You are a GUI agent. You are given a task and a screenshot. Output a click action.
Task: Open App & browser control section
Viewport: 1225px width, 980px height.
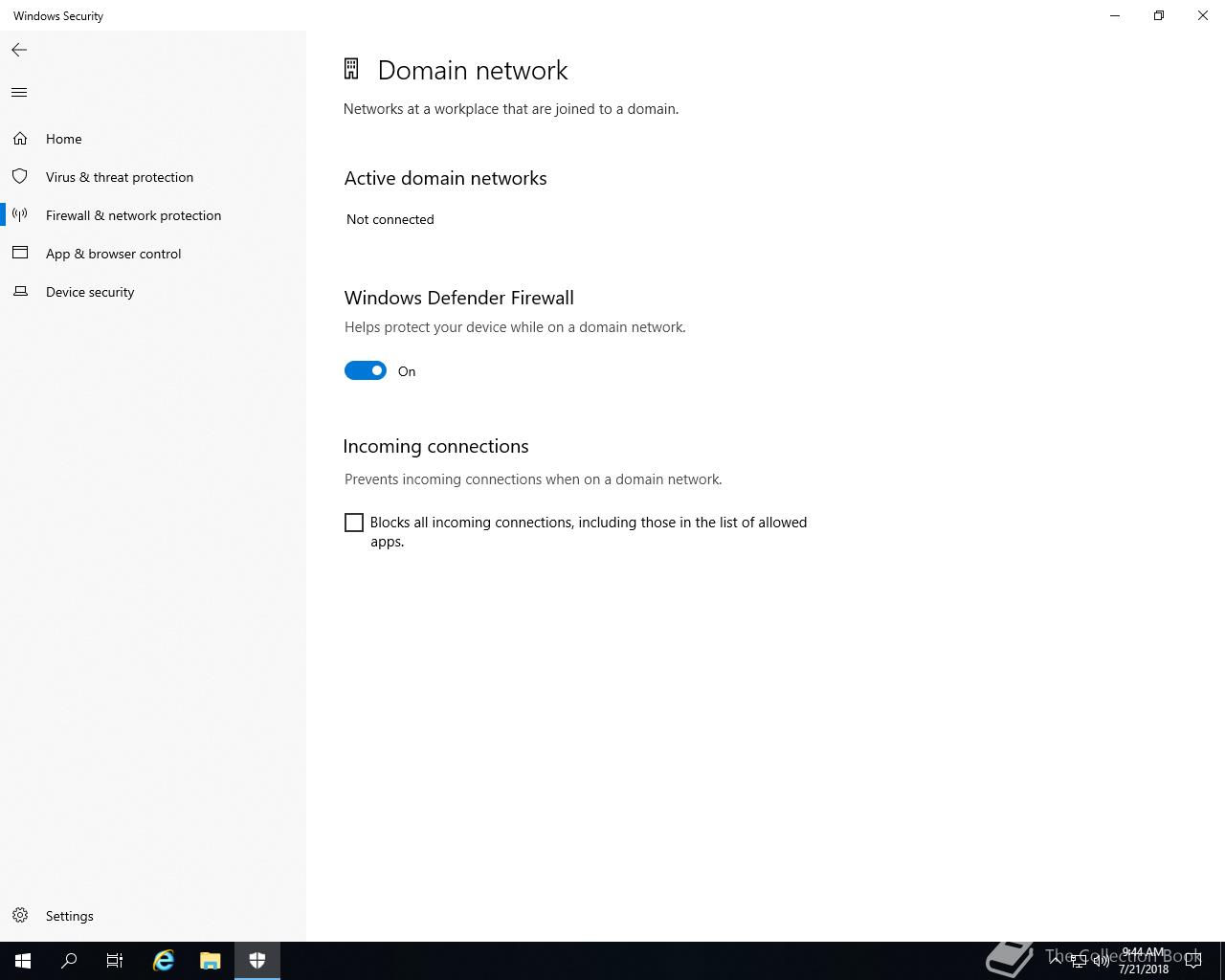click(x=153, y=254)
